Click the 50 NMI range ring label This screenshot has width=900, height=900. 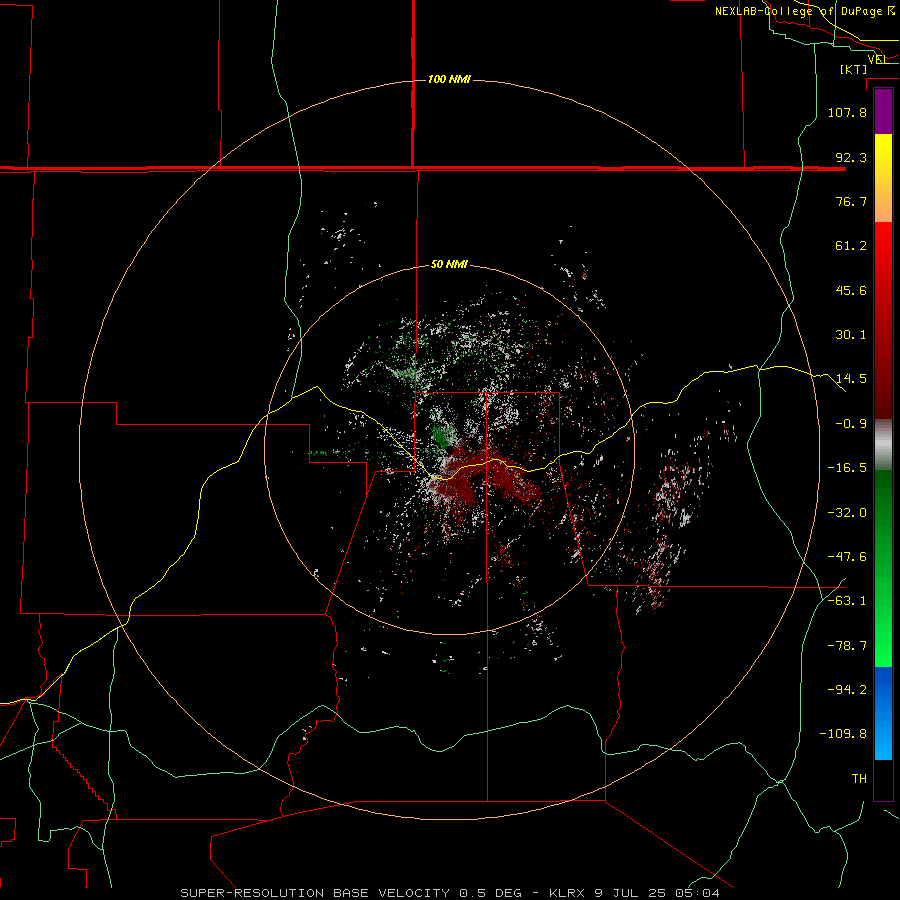coord(449,264)
